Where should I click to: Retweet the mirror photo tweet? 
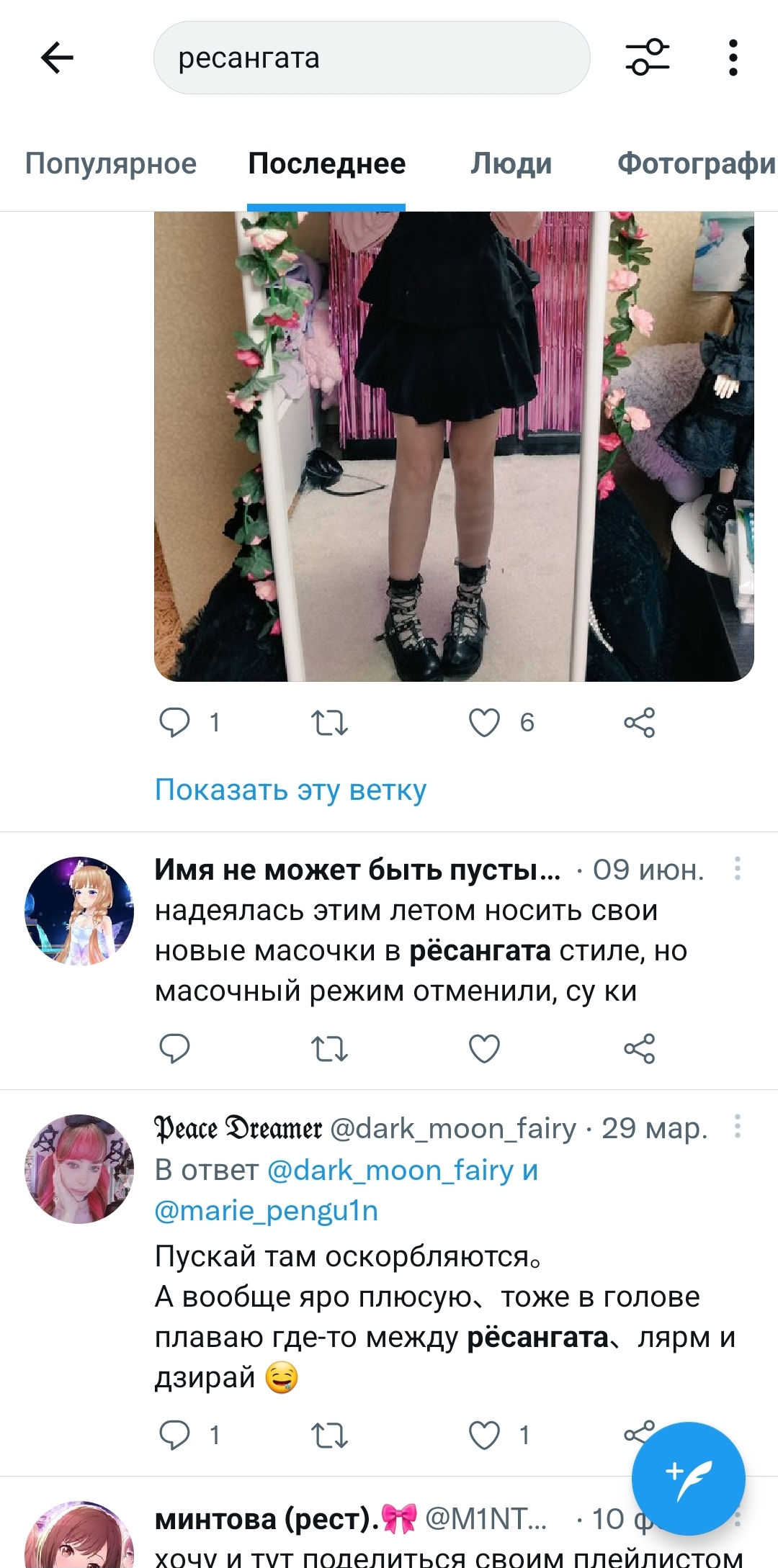click(329, 722)
